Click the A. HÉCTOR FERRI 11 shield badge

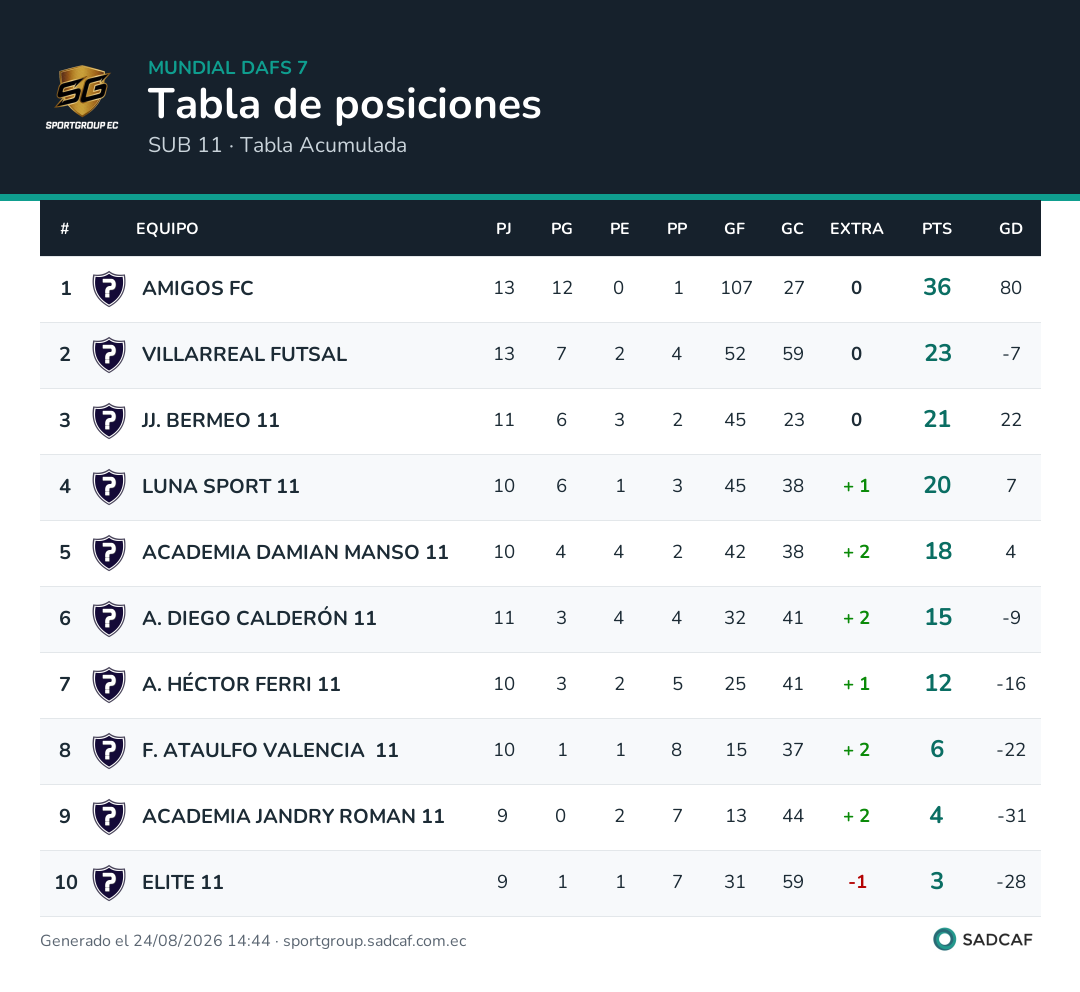(x=109, y=685)
